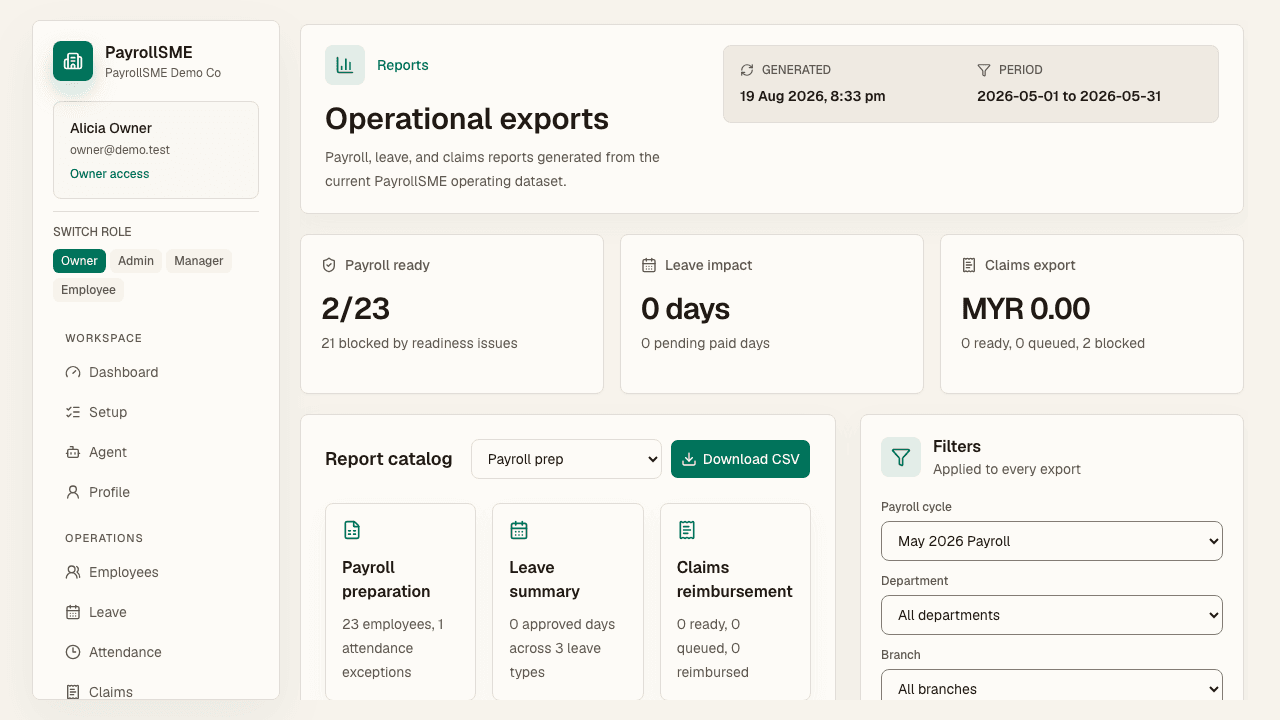Image resolution: width=1280 pixels, height=720 pixels.
Task: Click the Leave summary card calendar icon
Action: click(x=519, y=530)
